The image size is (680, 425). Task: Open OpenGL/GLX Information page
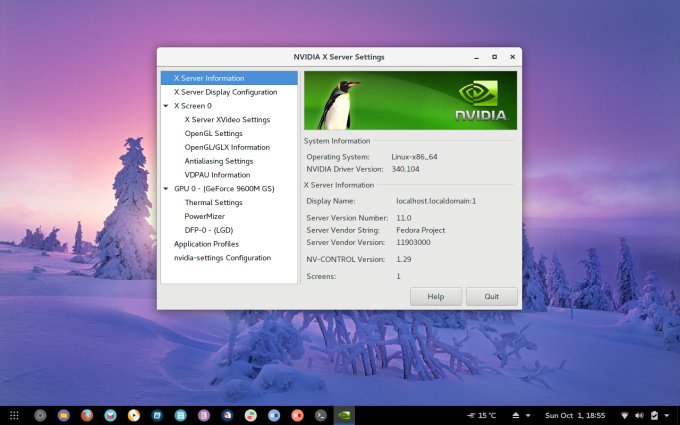(229, 147)
